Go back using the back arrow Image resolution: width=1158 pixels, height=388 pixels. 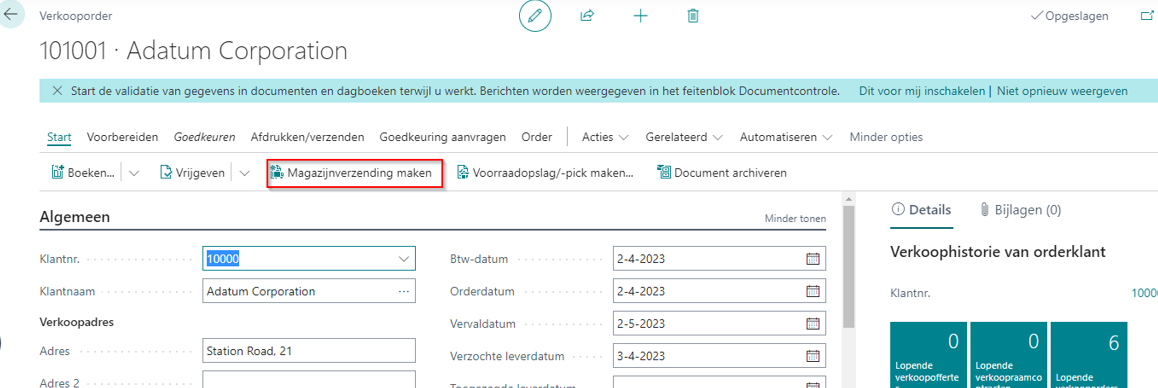11,13
